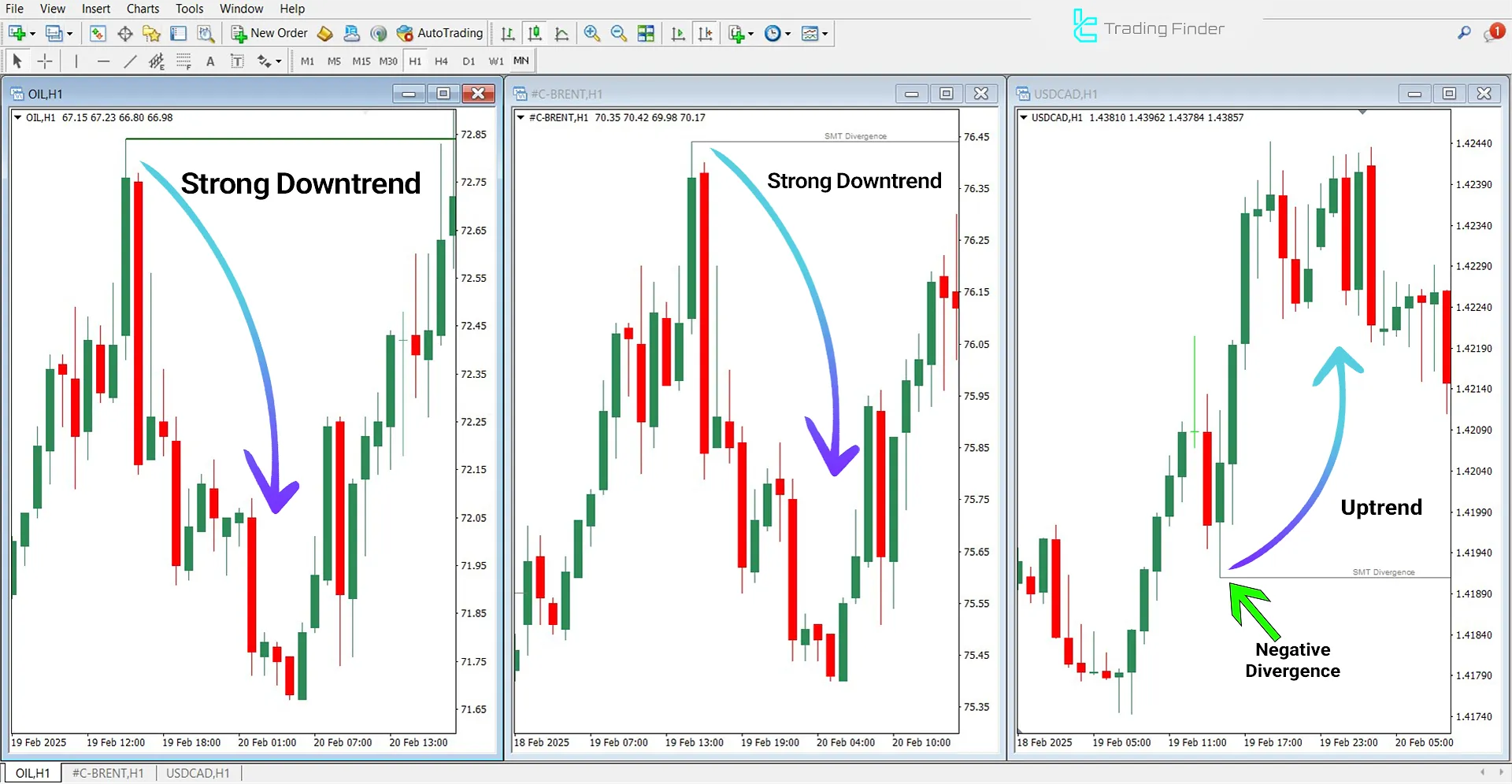Switch timeframe to H4
This screenshot has width=1512, height=784.
[441, 61]
